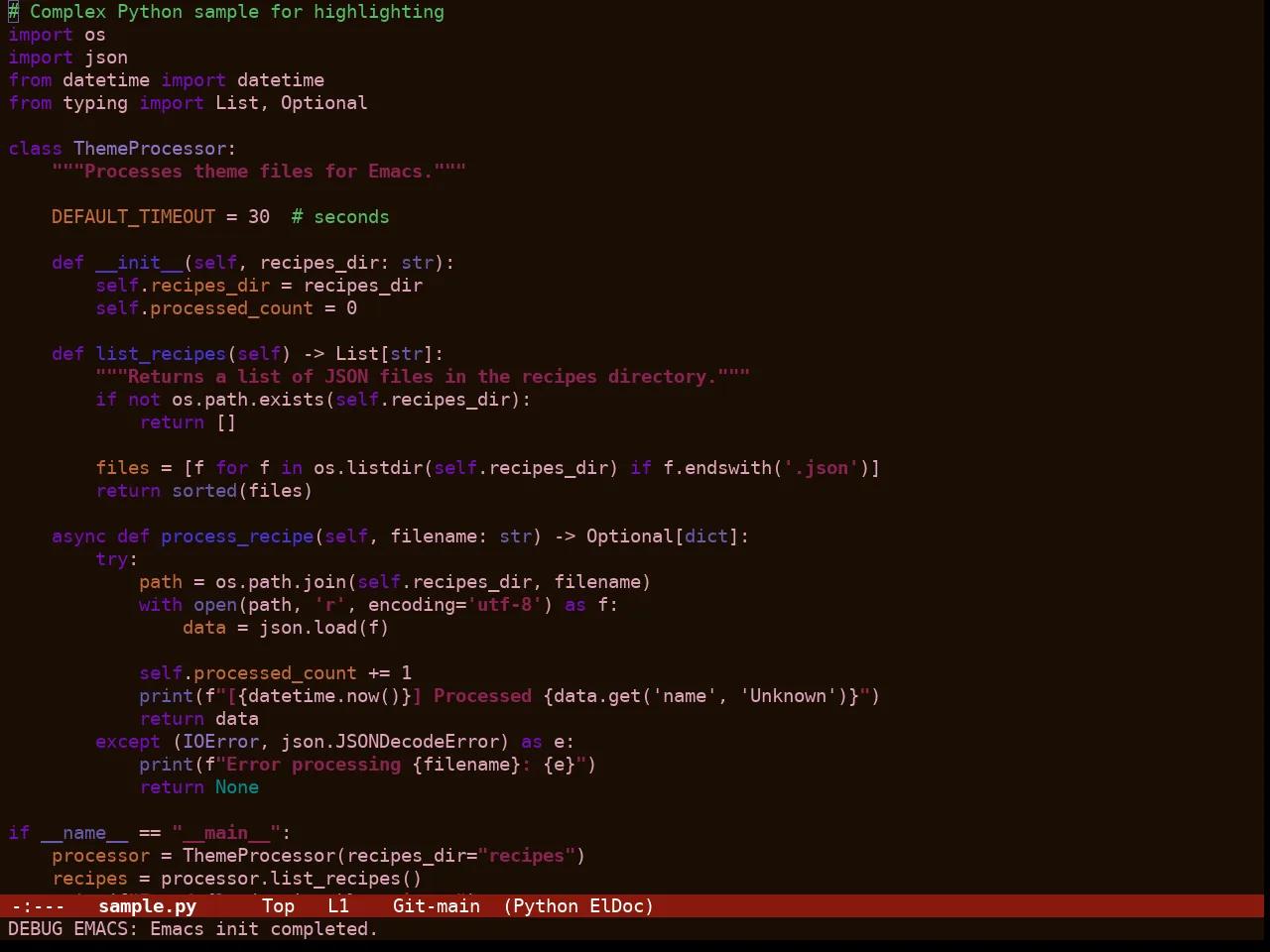Click ElDoc minor mode in mode line
Viewport: 1270px width, 952px height.
616,906
